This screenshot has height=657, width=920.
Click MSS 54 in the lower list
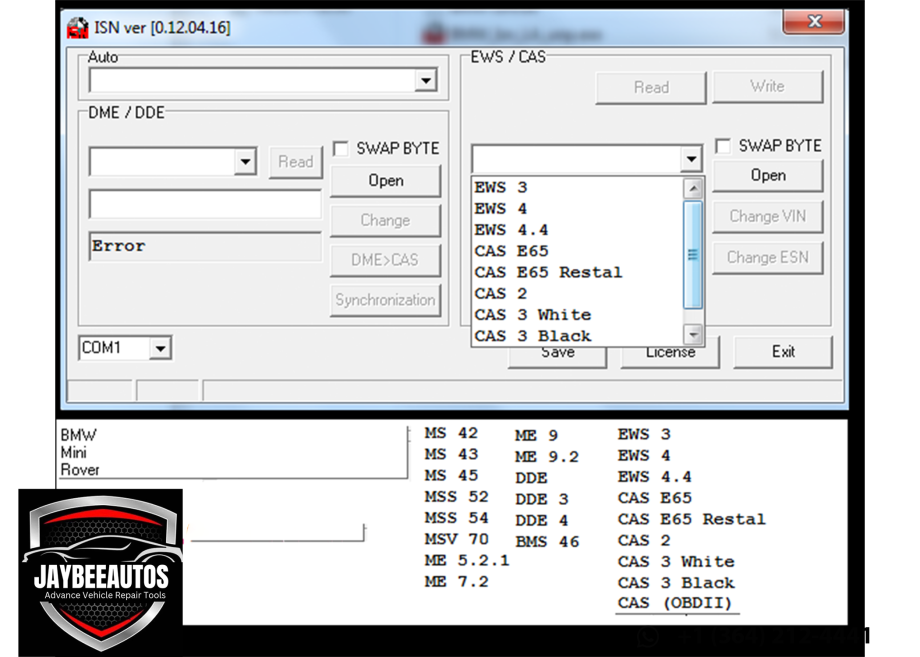[x=456, y=518]
